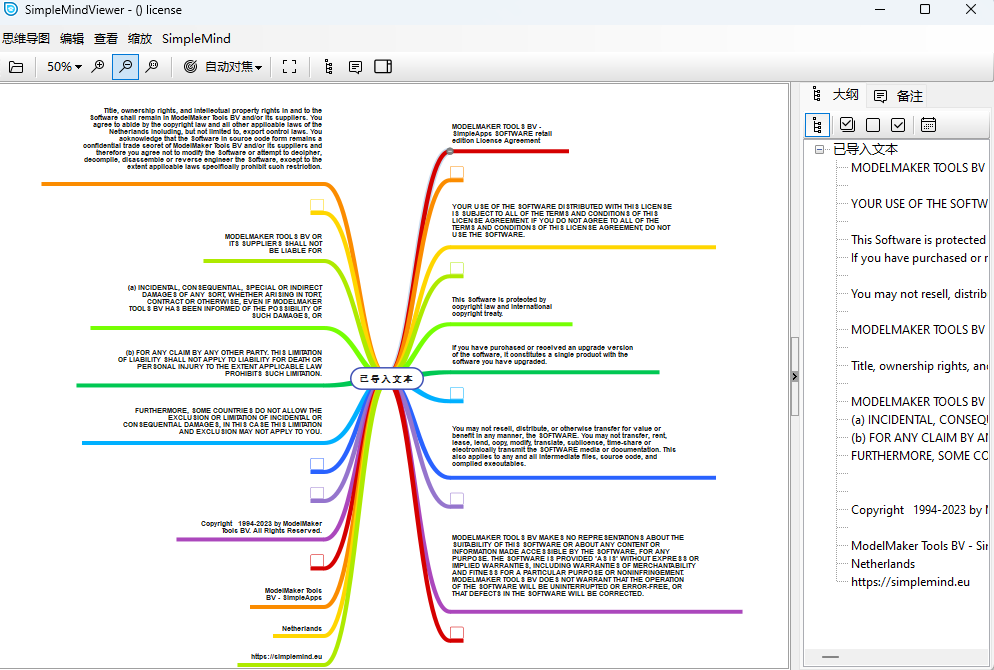Open the 查看 menu
Screen dimensions: 994x670
[106, 38]
